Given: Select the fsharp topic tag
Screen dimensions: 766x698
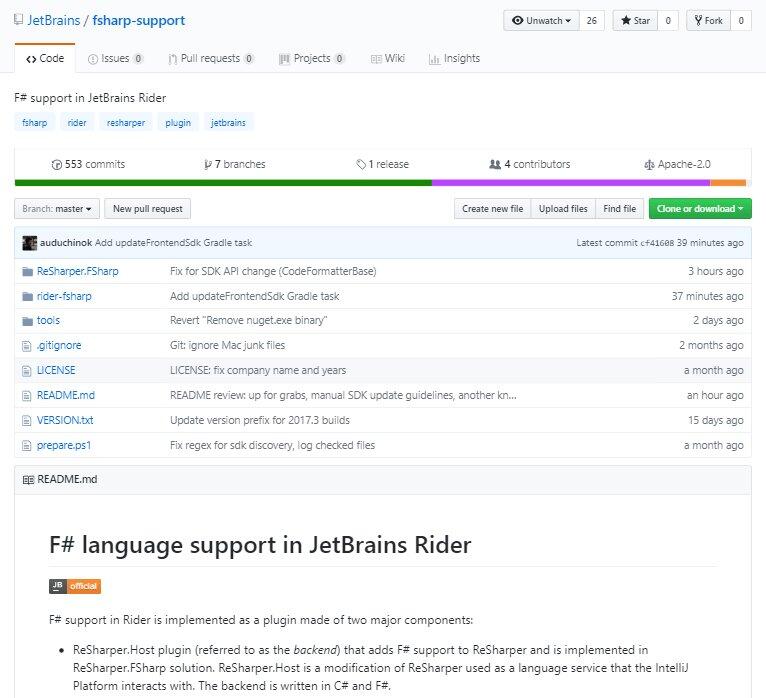Looking at the screenshot, I should pyautogui.click(x=35, y=123).
